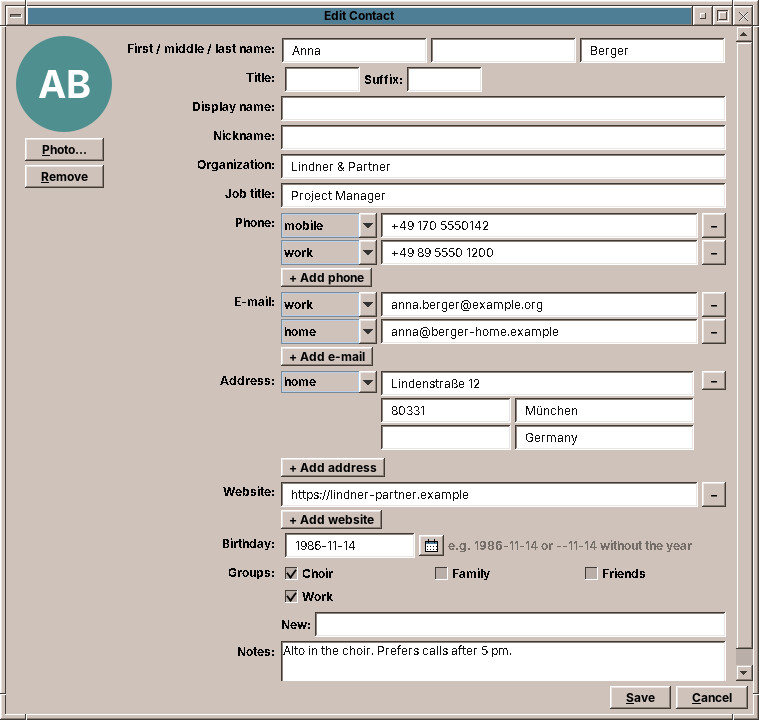This screenshot has width=759, height=720.
Task: Click the + Add e-mail button
Action: point(327,357)
